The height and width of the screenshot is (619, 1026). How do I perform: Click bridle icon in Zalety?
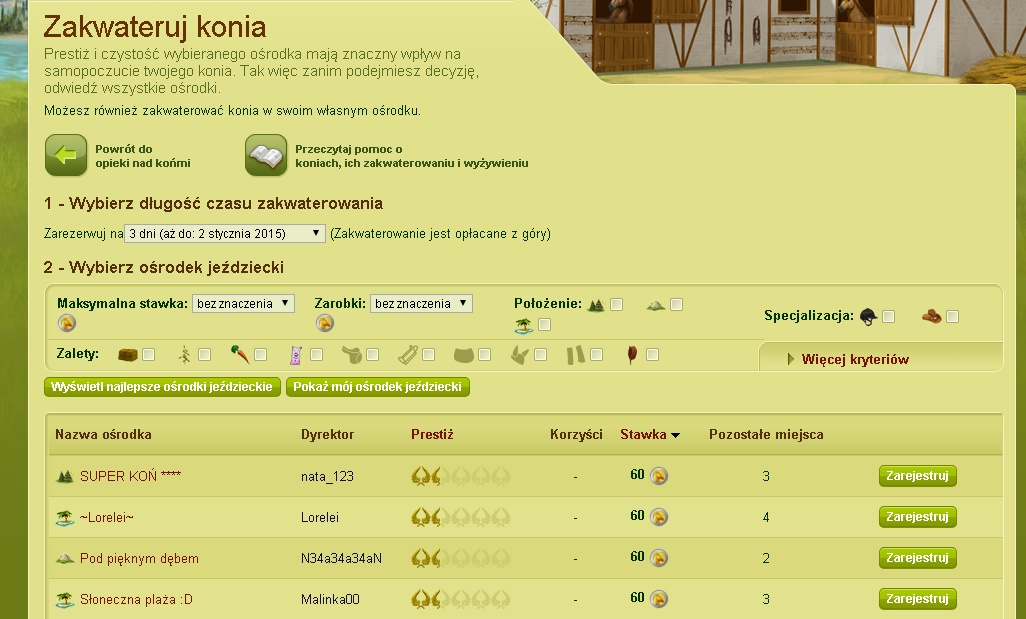(408, 355)
